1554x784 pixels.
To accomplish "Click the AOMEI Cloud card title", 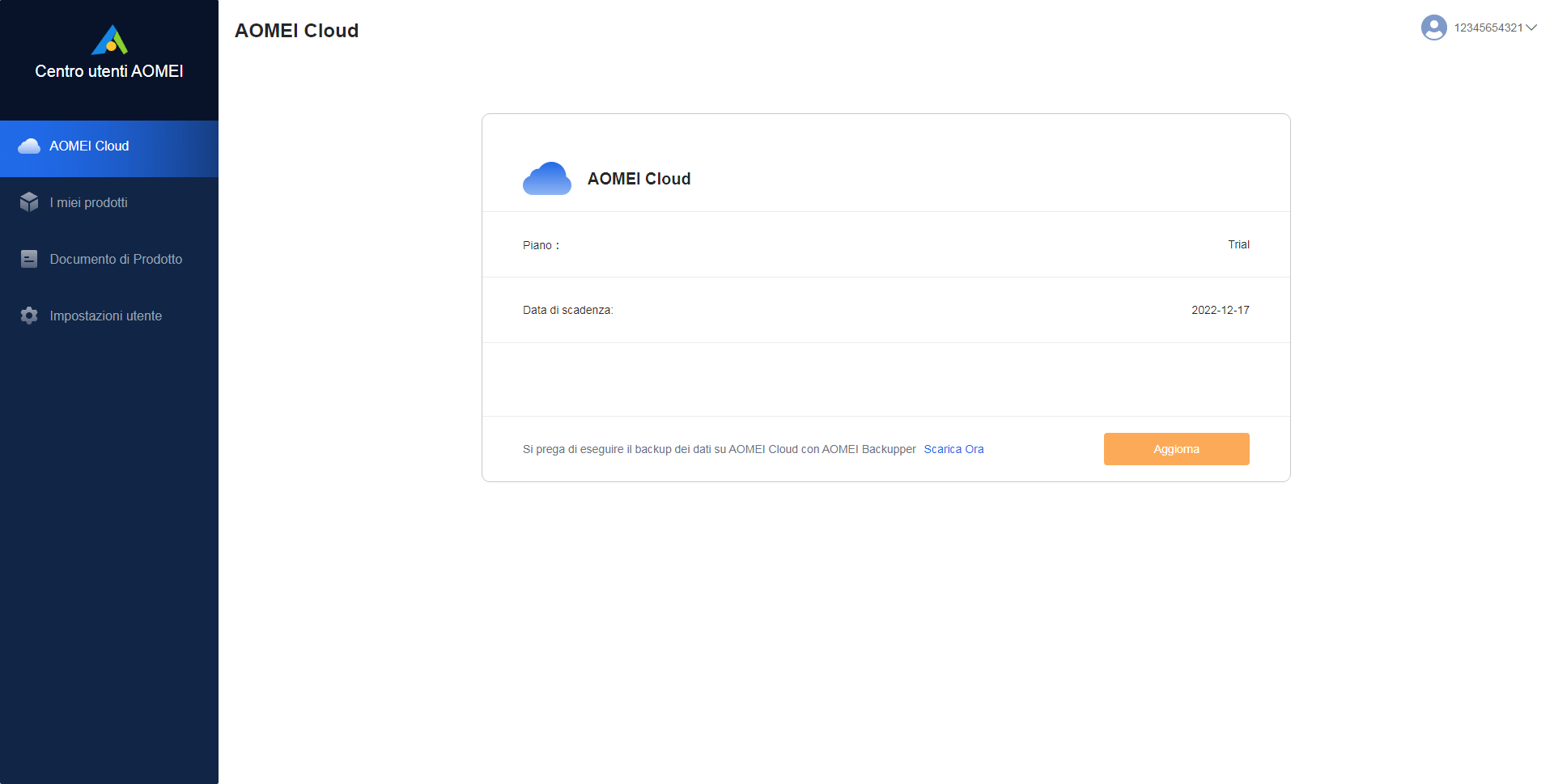I will coord(639,179).
